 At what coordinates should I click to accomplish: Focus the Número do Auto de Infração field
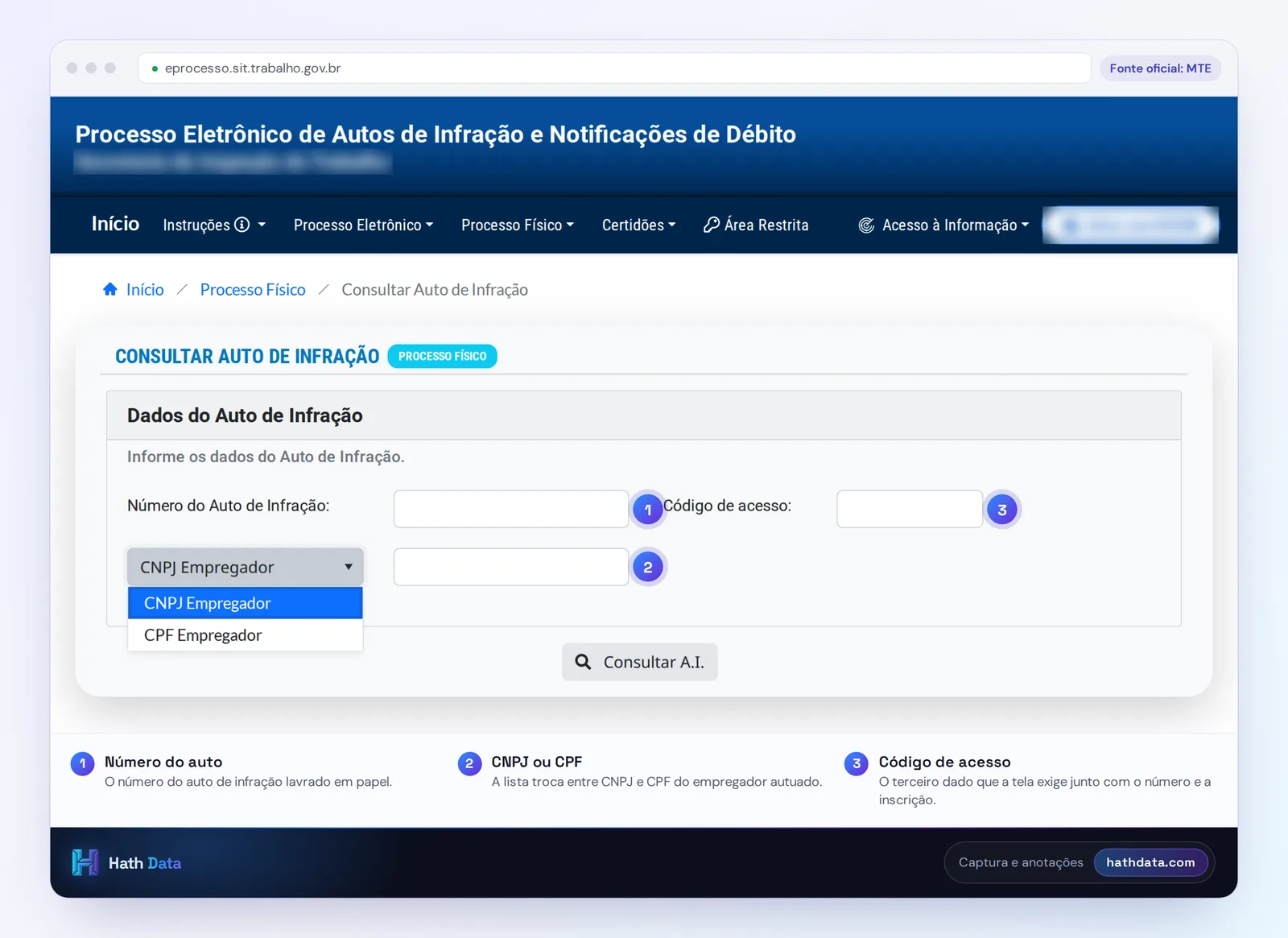pos(511,509)
